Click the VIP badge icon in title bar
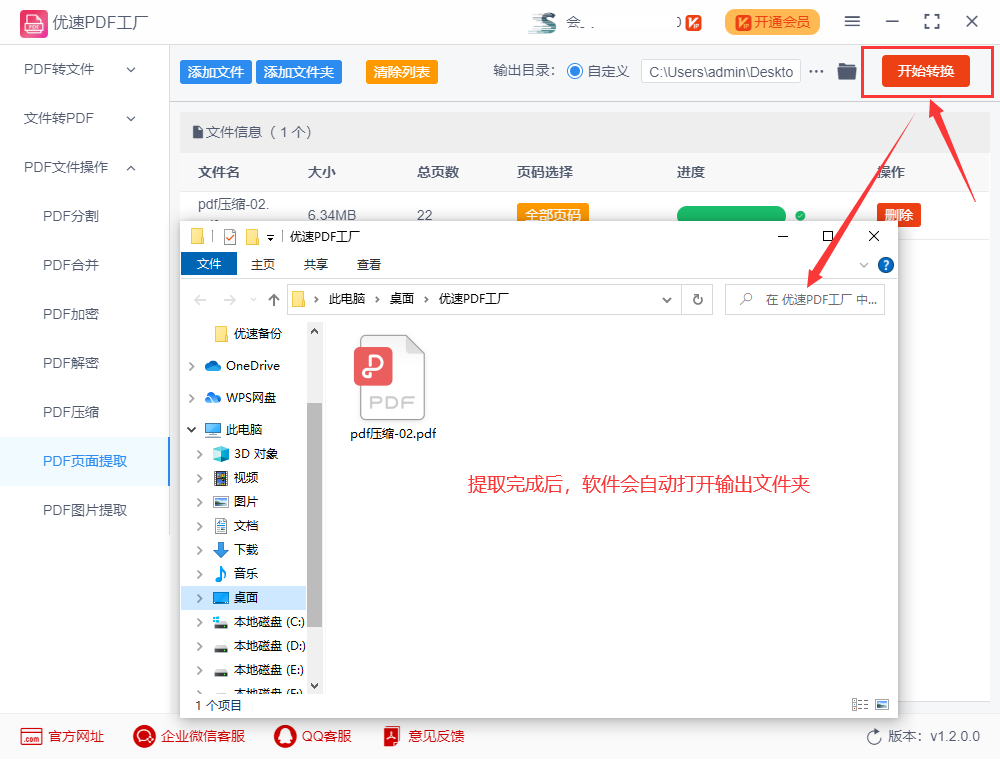The width and height of the screenshot is (1000, 760). 693,23
